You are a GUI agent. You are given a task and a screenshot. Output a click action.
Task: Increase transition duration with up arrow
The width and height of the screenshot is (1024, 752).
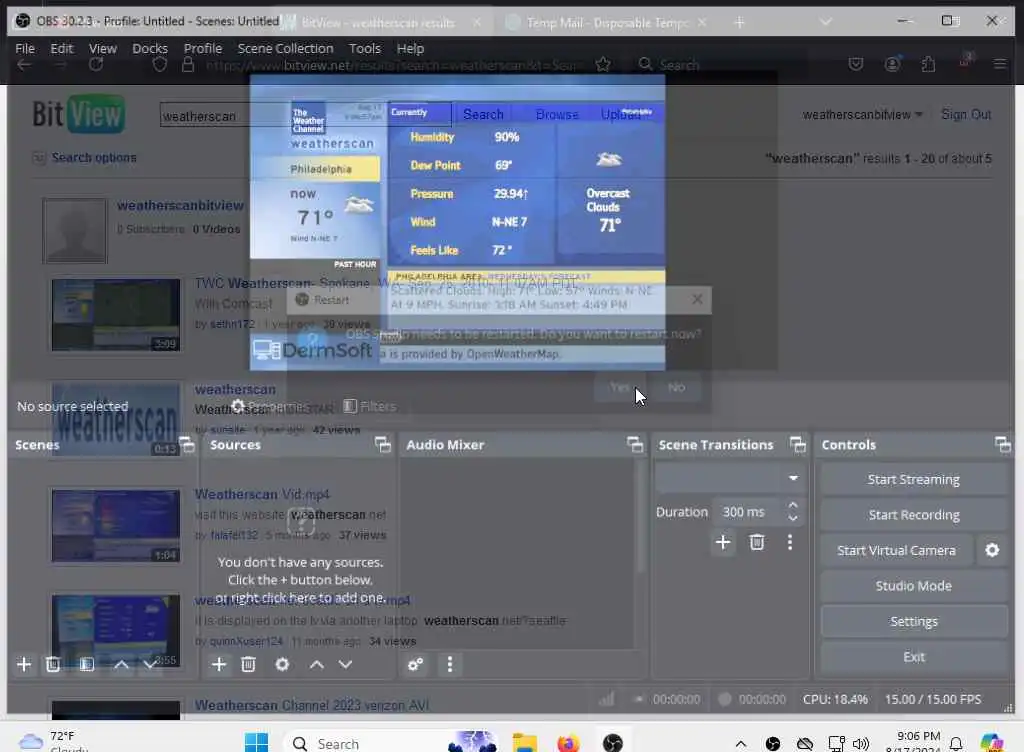[793, 506]
